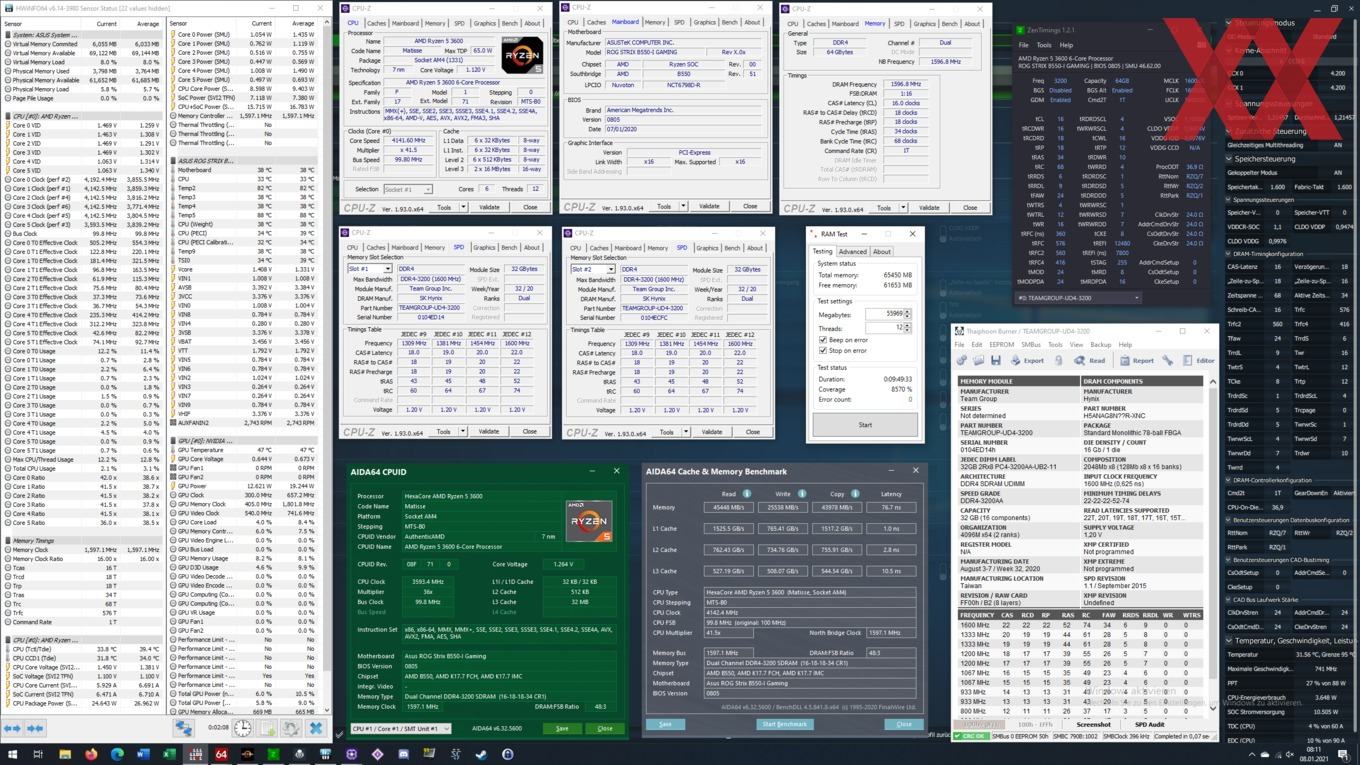Click HWiNFO shrink columns arrows icon

pyautogui.click(x=35, y=728)
